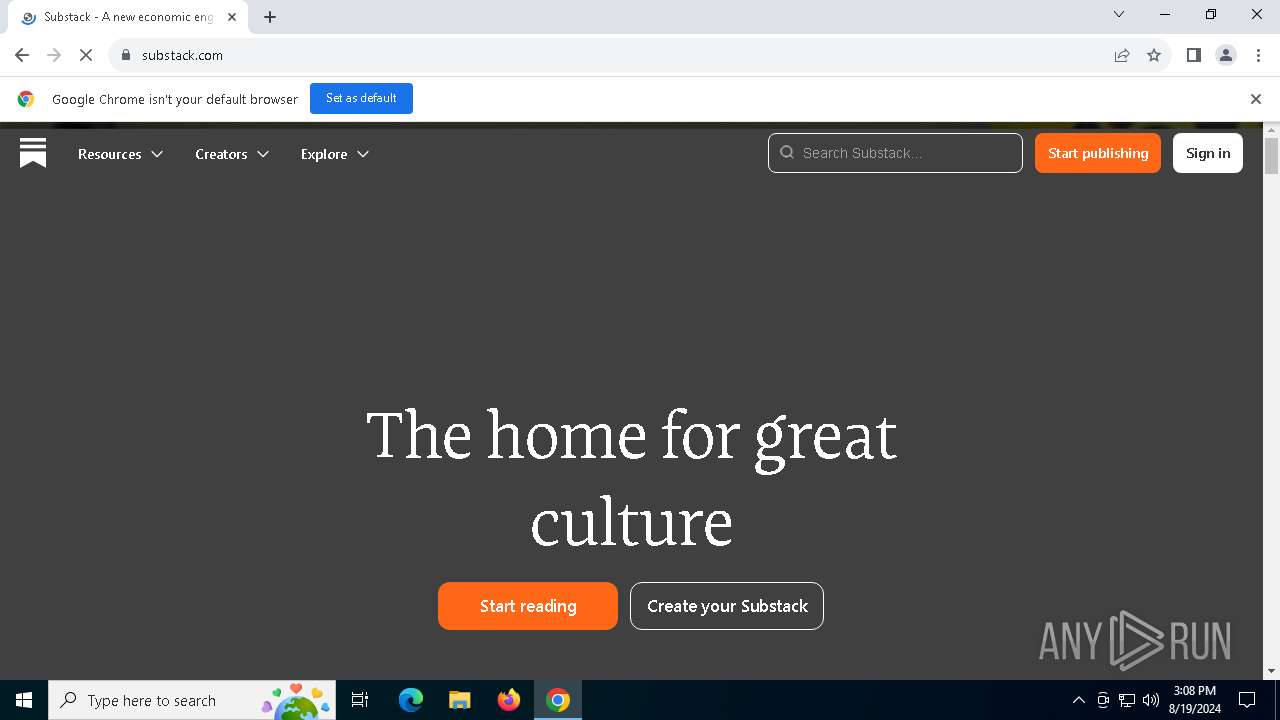Launch Microsoft Edge from taskbar
1280x720 pixels.
tap(411, 700)
